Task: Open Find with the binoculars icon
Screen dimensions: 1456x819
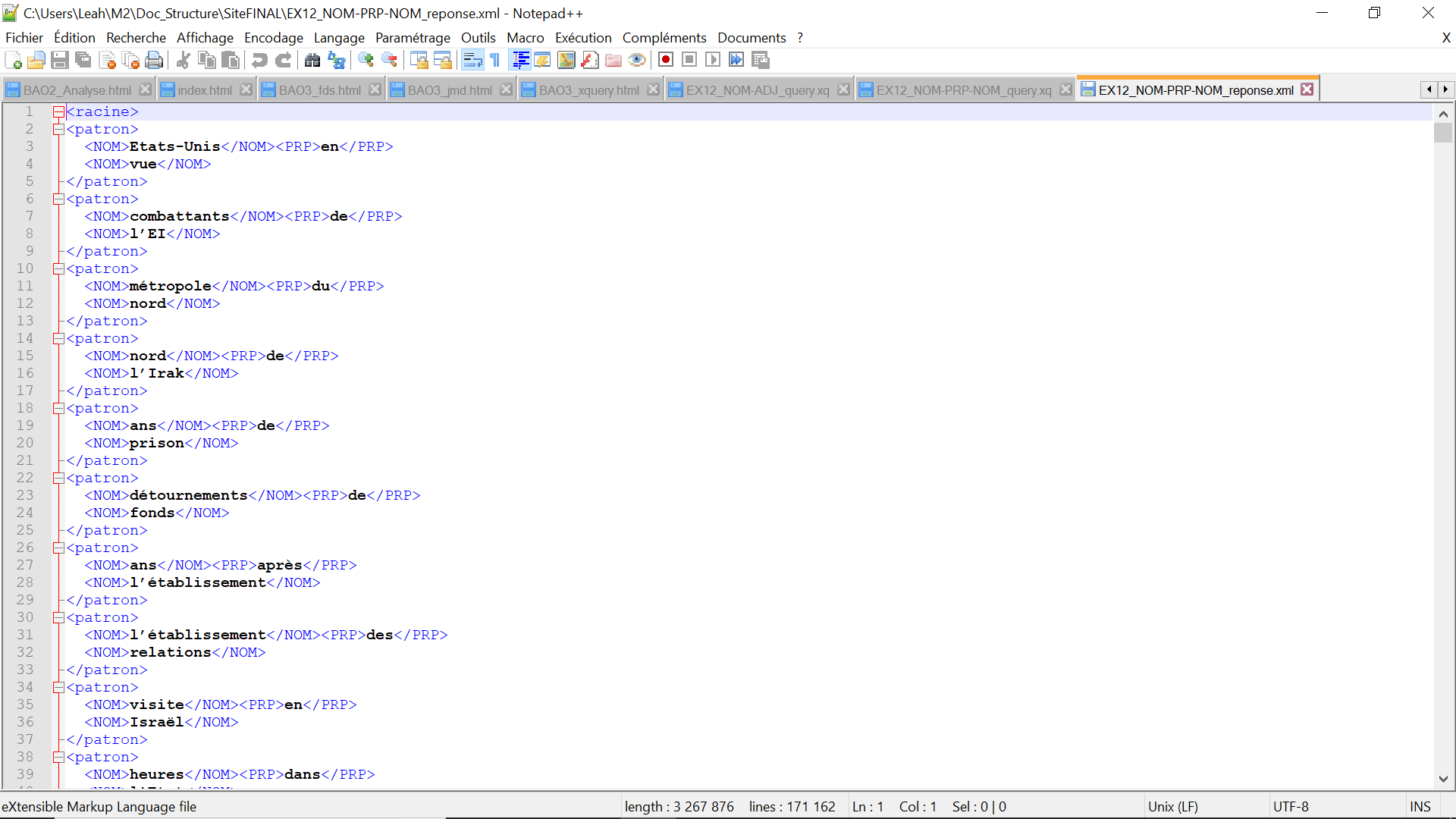Action: click(312, 61)
